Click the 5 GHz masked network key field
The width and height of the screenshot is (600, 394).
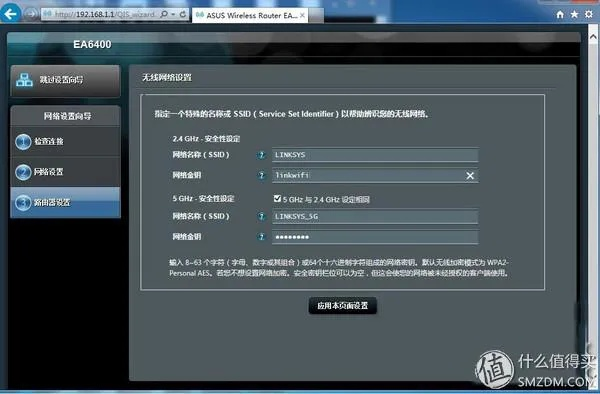(x=375, y=237)
